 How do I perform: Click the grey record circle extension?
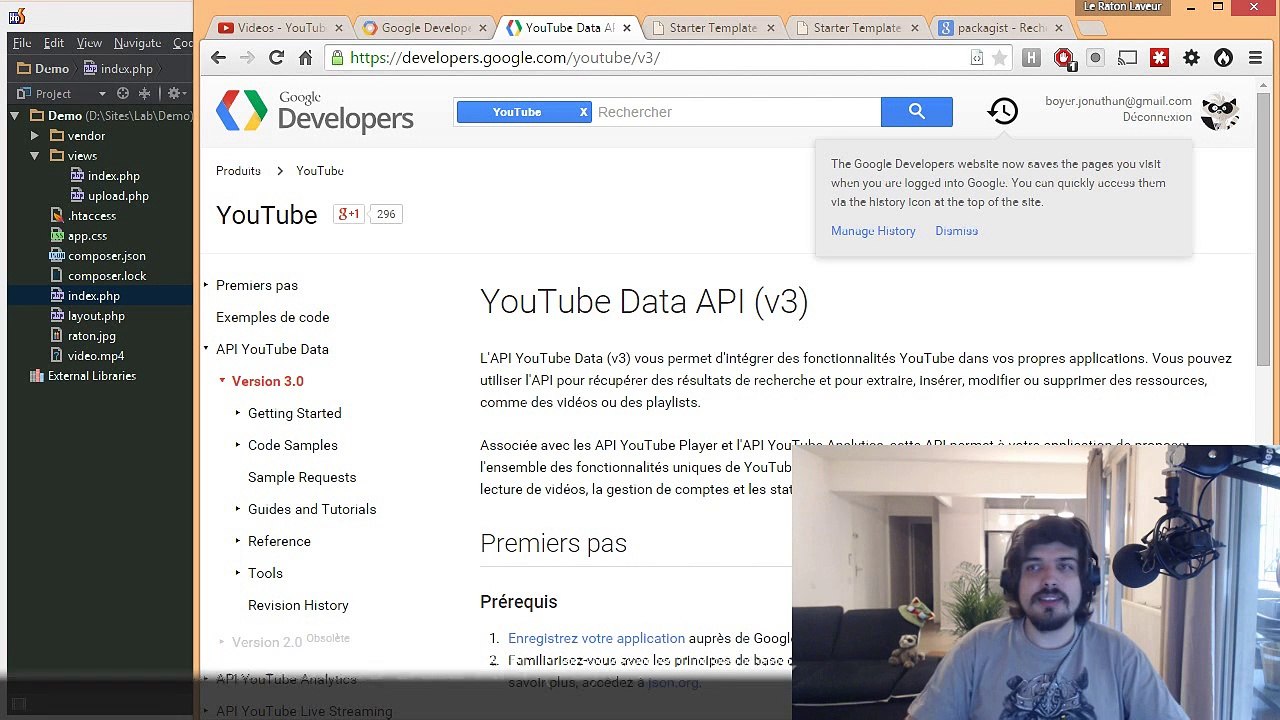tap(1095, 58)
